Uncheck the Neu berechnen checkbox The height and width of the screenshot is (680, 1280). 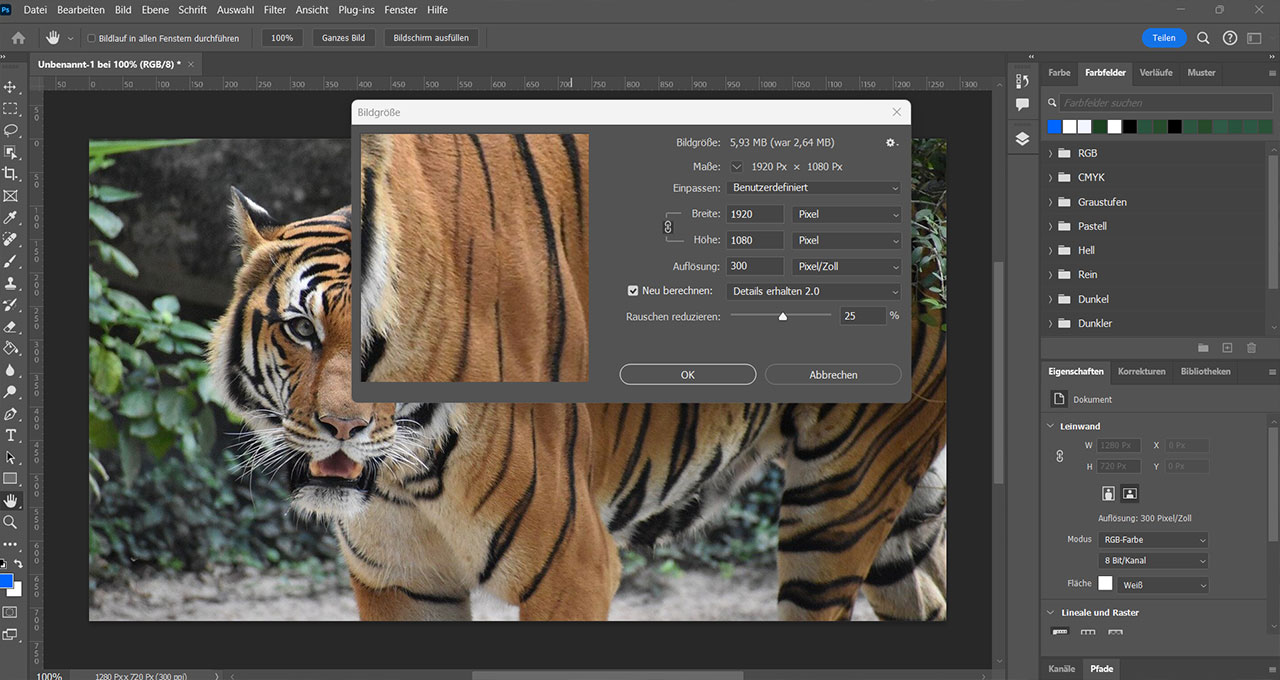pyautogui.click(x=633, y=291)
